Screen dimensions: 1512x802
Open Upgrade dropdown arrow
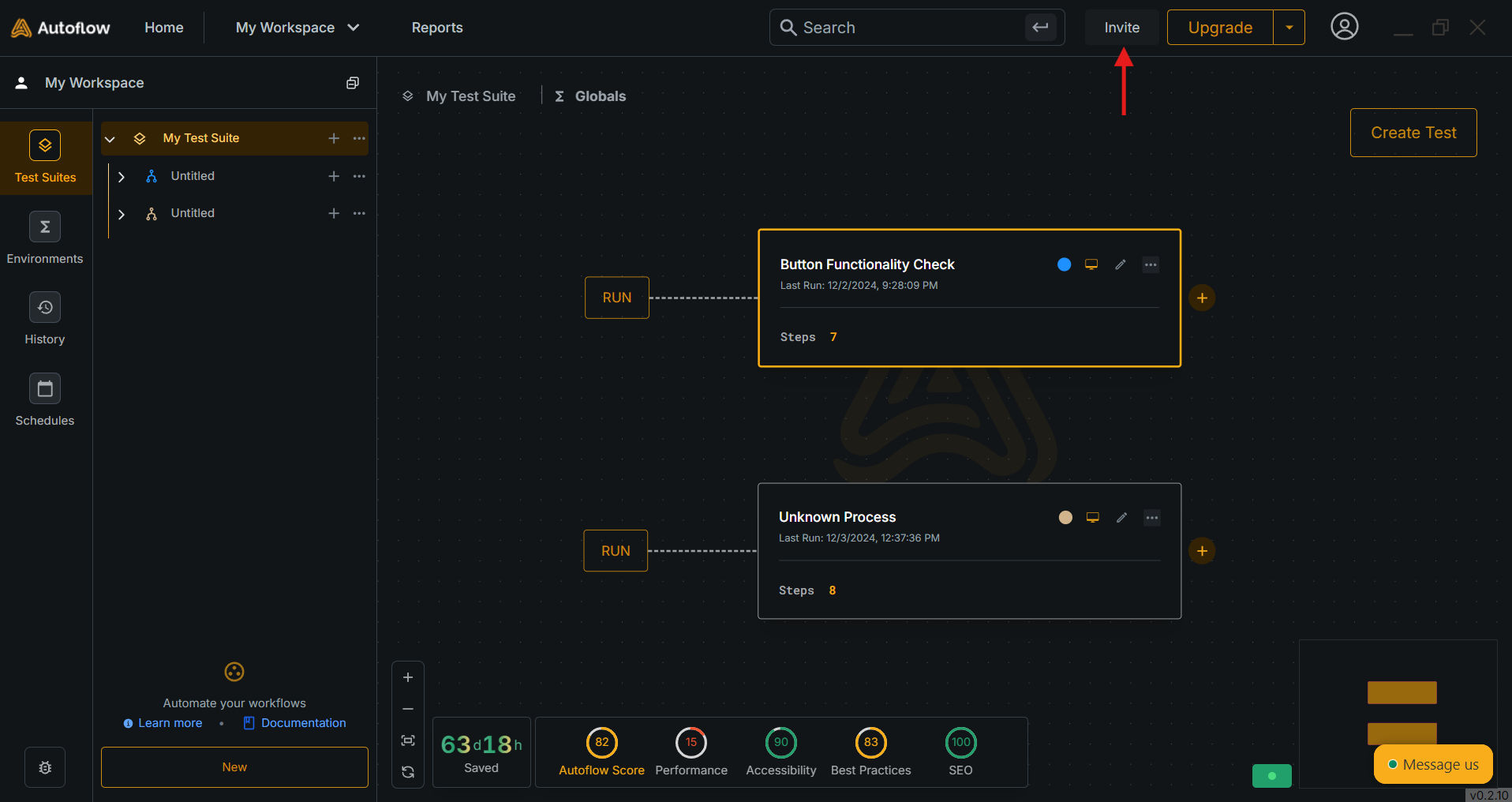pos(1289,28)
